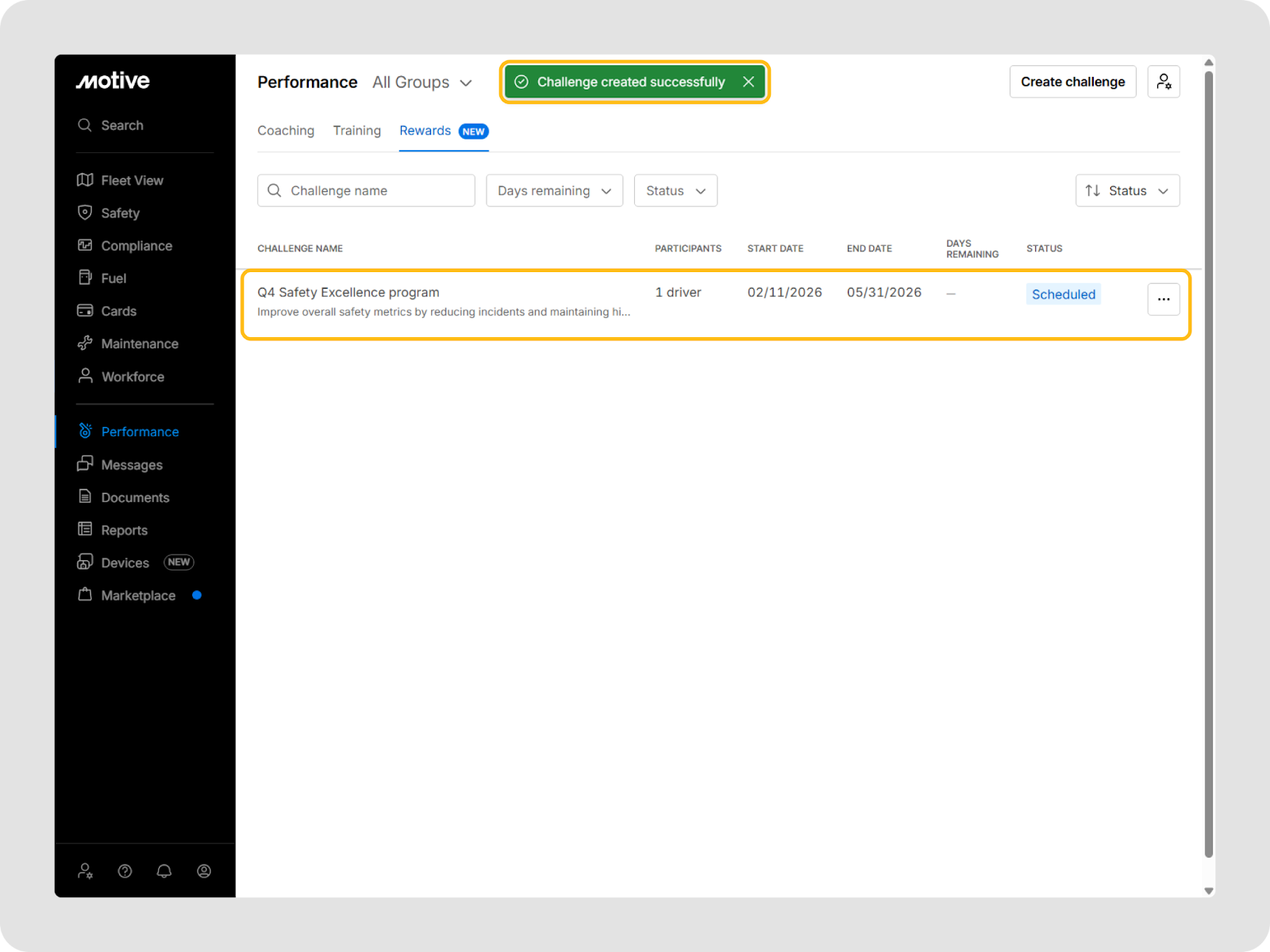Open Fleet View from the sidebar

[131, 180]
